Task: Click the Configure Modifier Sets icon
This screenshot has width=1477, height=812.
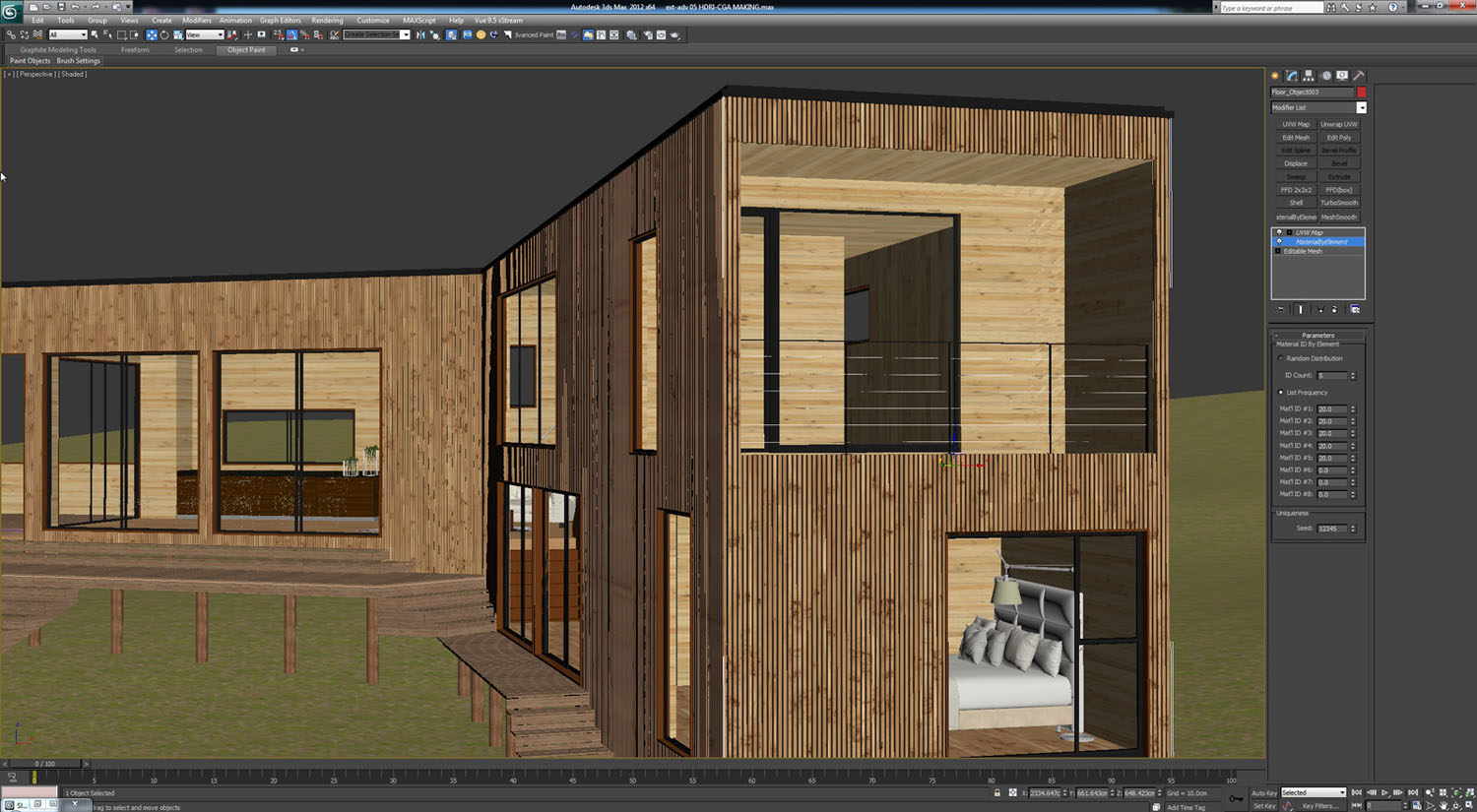Action: coord(1355,309)
